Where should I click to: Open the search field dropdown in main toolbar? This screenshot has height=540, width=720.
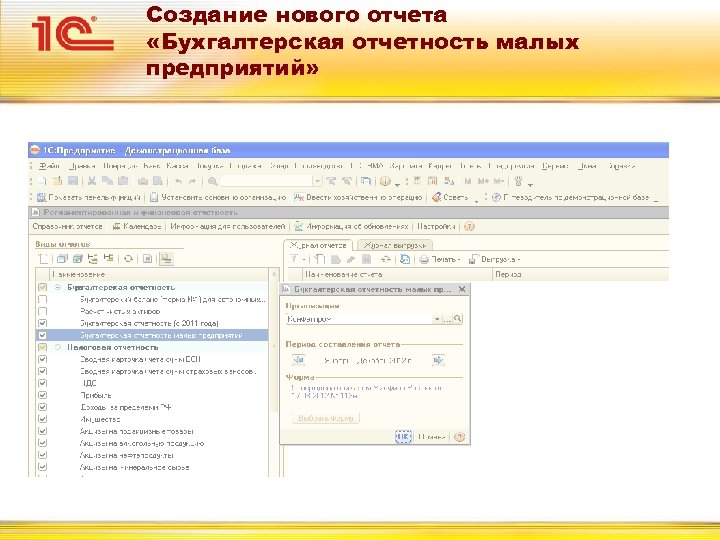(317, 181)
